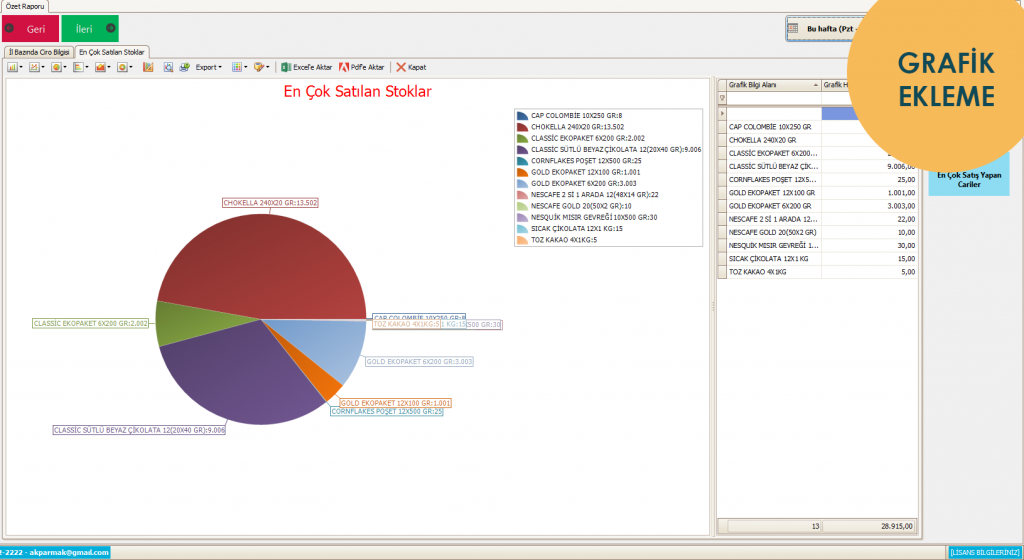Viewport: 1024px width, 560px height.
Task: Click the grid filter row input cell
Action: [x=773, y=99]
